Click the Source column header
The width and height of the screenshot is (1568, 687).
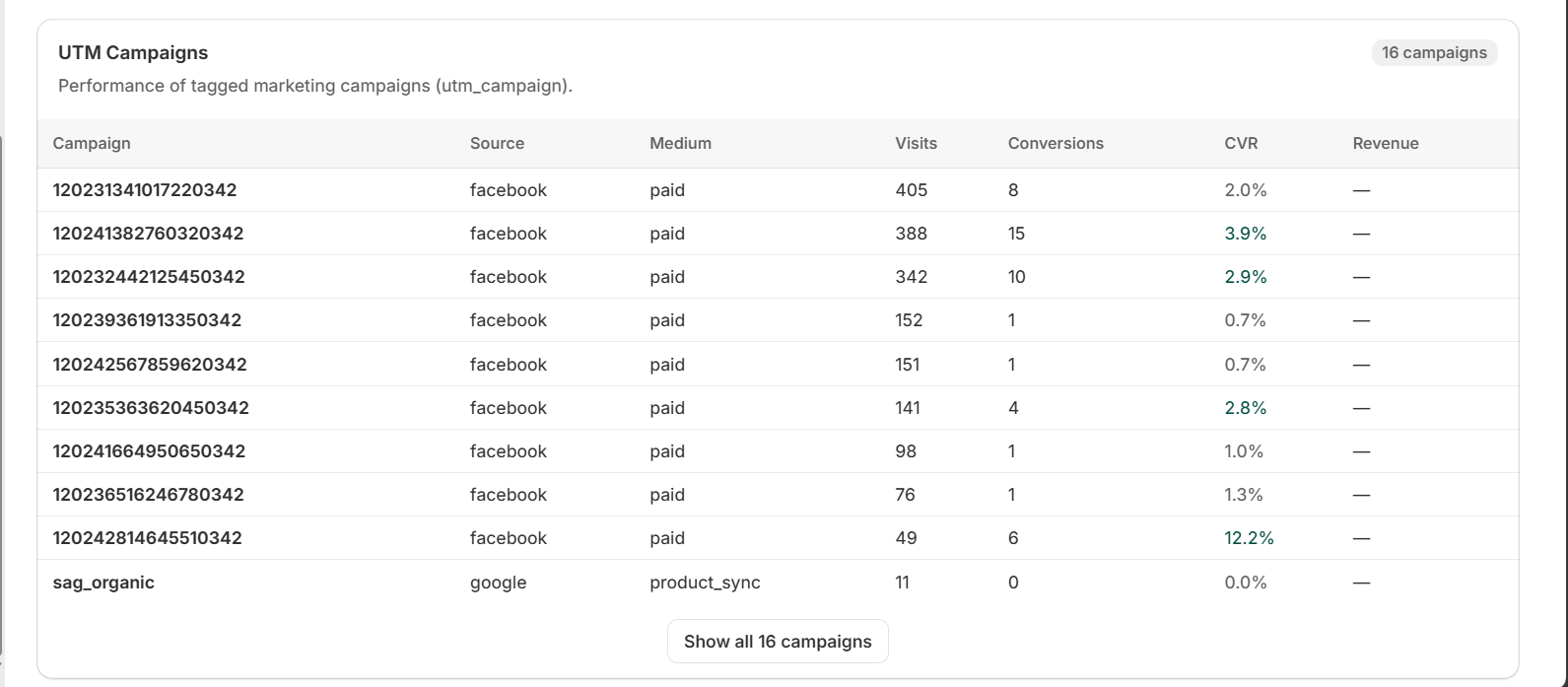tap(497, 144)
